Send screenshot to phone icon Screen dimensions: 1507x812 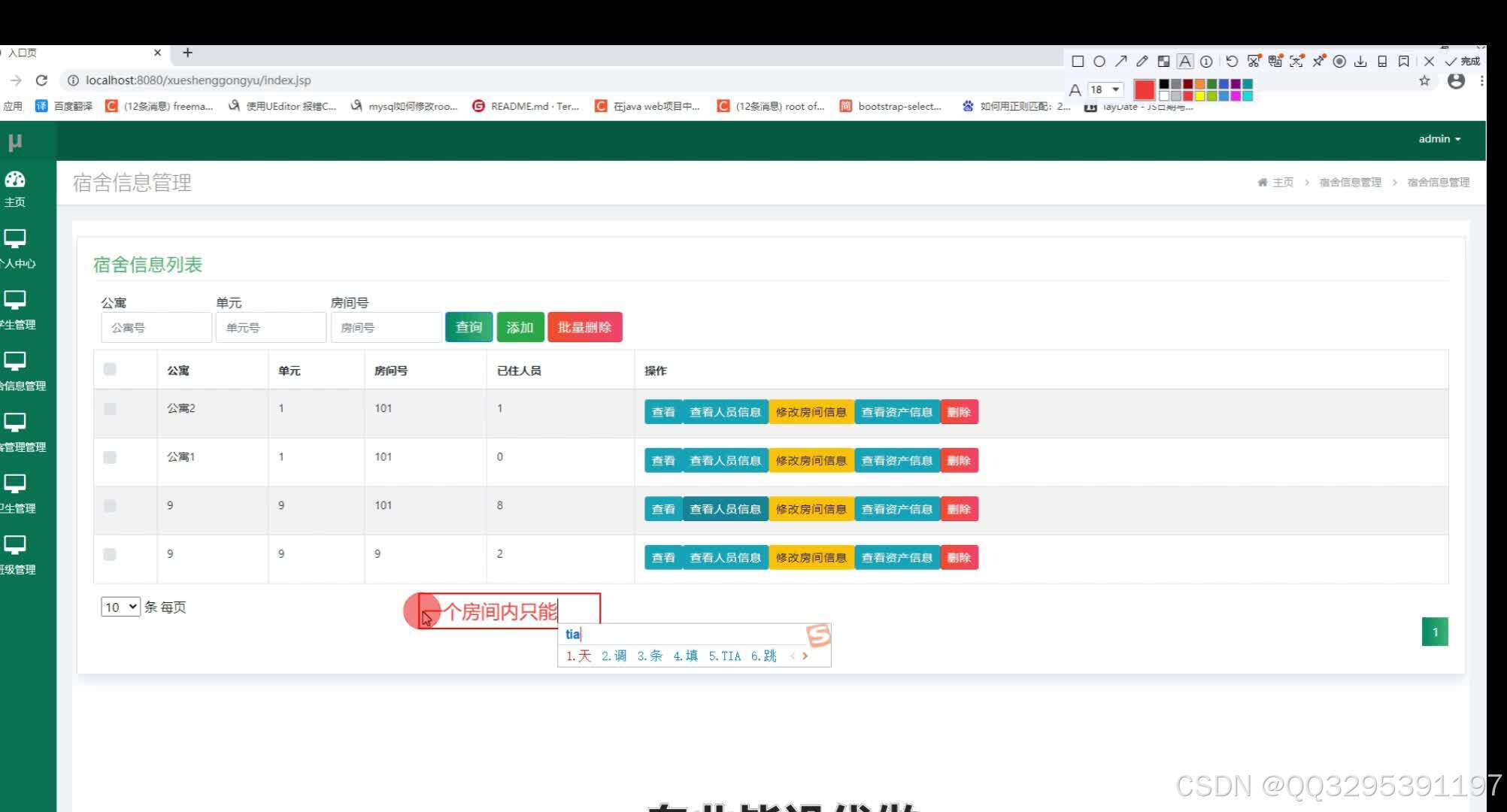point(1382,62)
